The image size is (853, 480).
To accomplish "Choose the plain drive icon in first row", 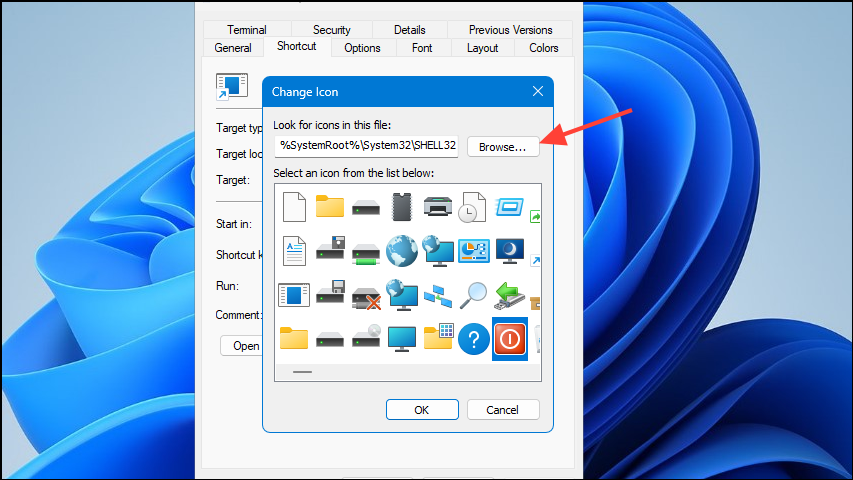I will [x=366, y=207].
